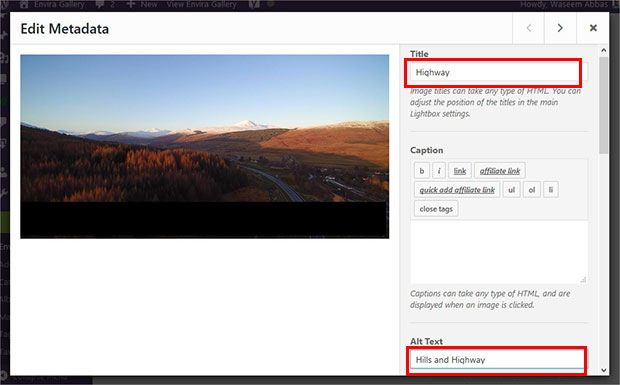Close the Edit Metadata dialog

point(593,28)
